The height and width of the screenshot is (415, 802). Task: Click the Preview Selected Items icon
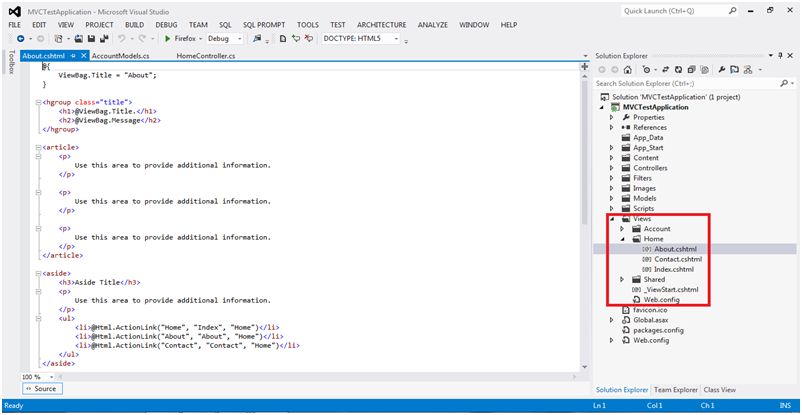[734, 70]
